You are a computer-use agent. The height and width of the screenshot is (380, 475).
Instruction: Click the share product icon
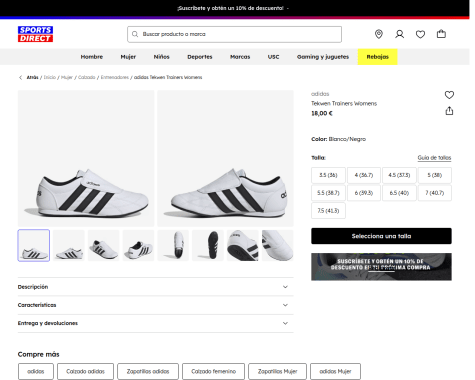coord(449,111)
